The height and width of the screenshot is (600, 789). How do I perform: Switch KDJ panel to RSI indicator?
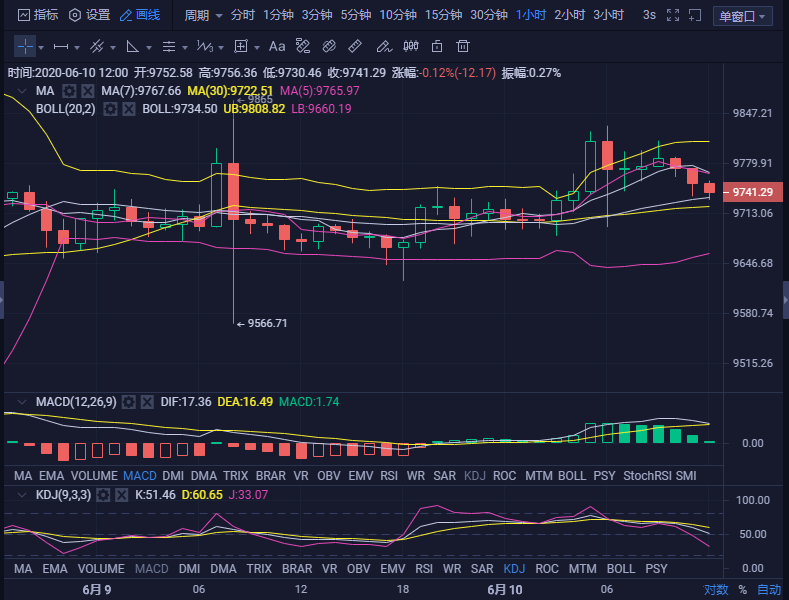click(424, 569)
